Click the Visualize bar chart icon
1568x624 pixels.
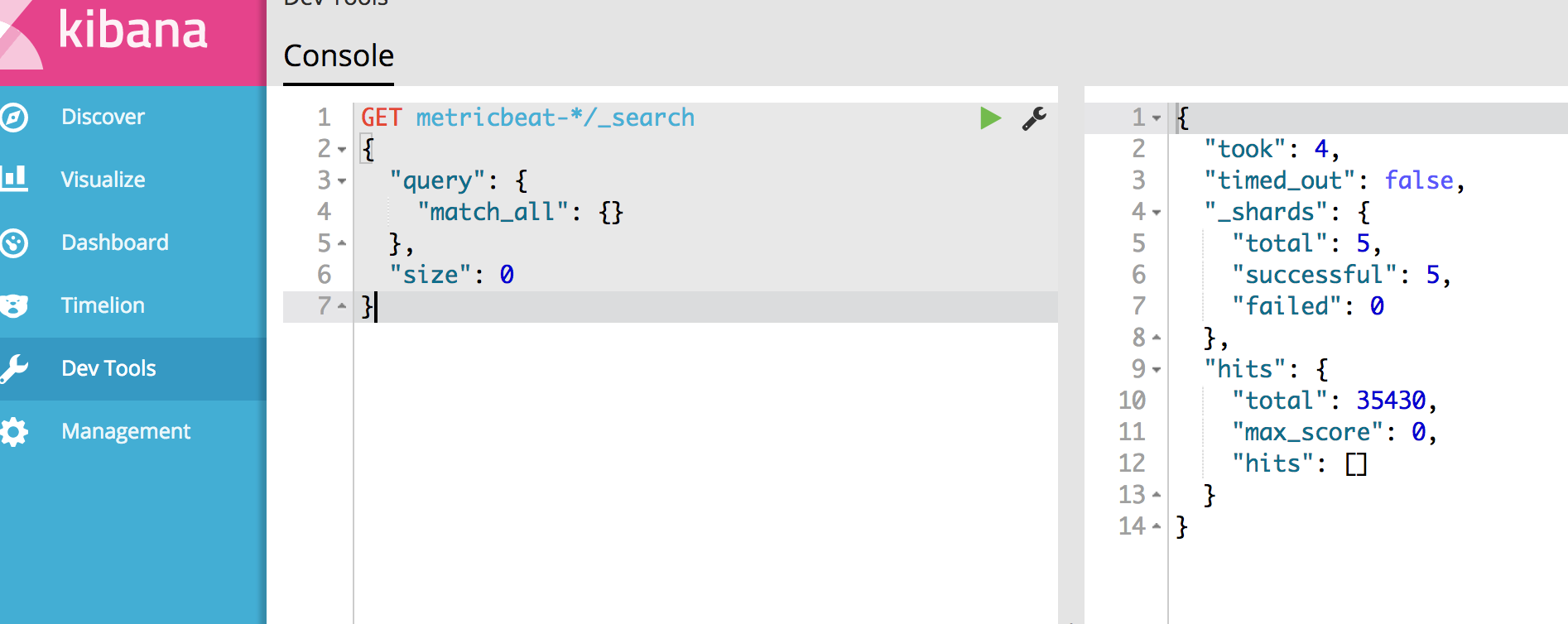(x=14, y=178)
